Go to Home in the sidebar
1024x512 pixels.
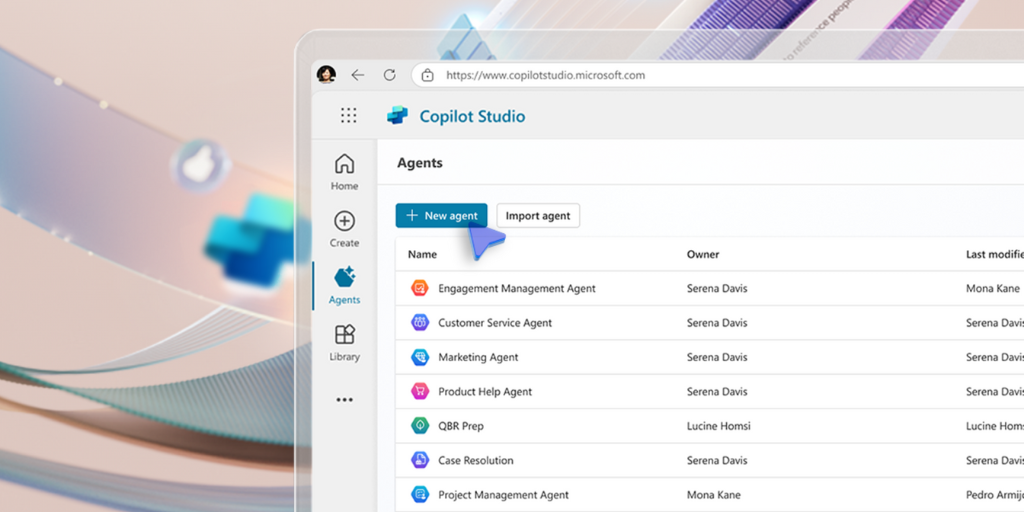[344, 171]
